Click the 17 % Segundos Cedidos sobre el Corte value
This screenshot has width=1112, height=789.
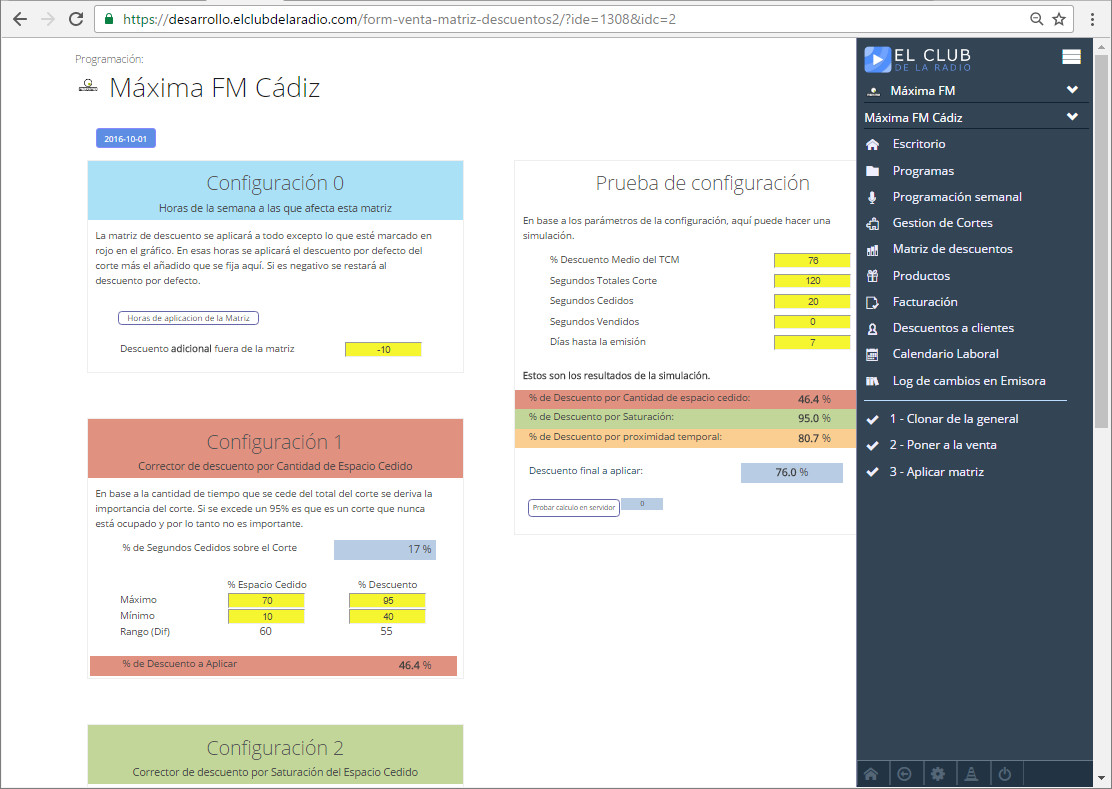pyautogui.click(x=384, y=549)
